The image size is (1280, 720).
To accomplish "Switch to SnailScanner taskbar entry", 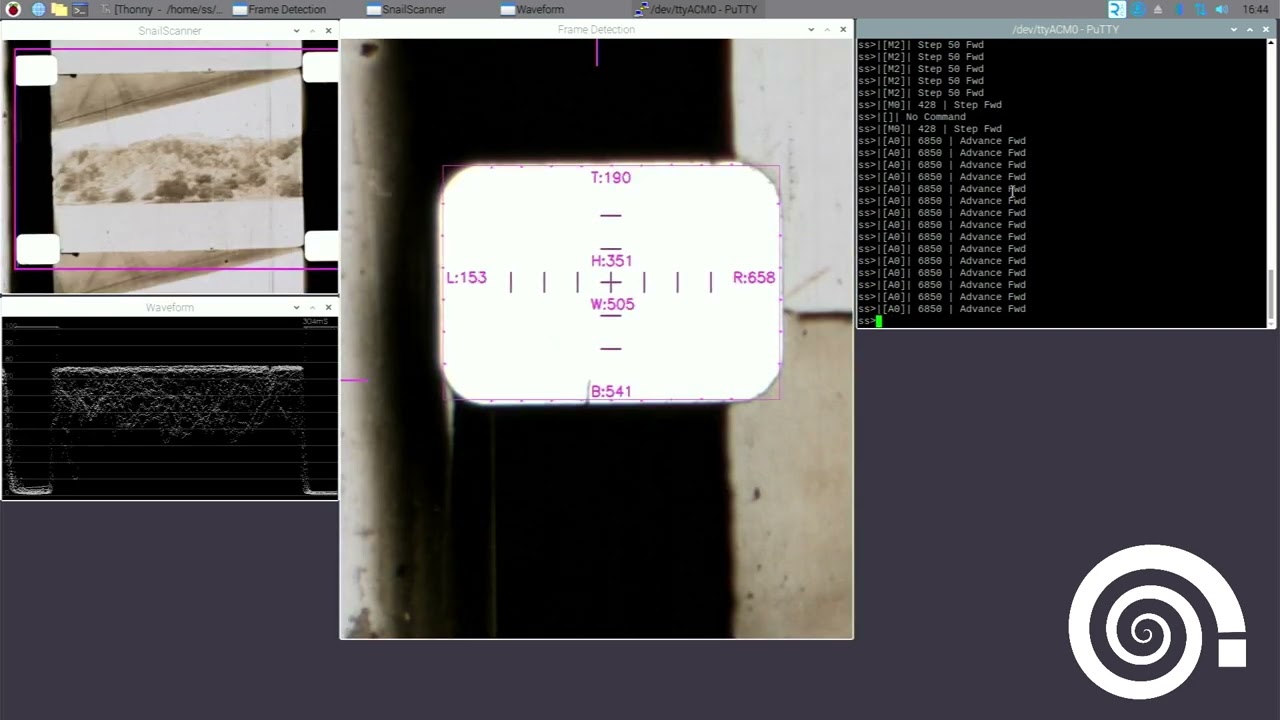I will click(405, 9).
